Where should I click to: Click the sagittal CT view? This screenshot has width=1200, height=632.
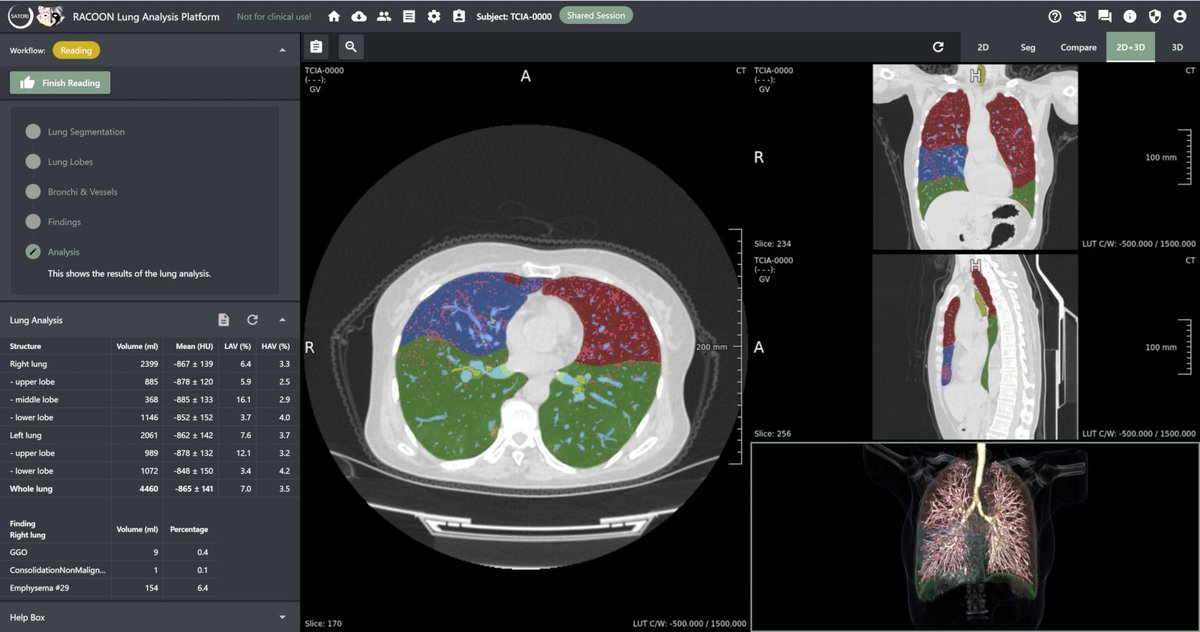pyautogui.click(x=975, y=347)
